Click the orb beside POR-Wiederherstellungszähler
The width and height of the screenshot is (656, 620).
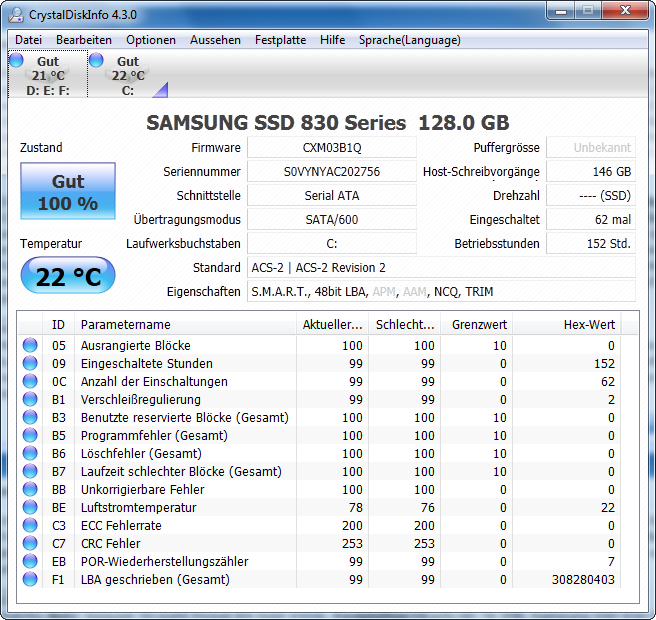(x=30, y=561)
